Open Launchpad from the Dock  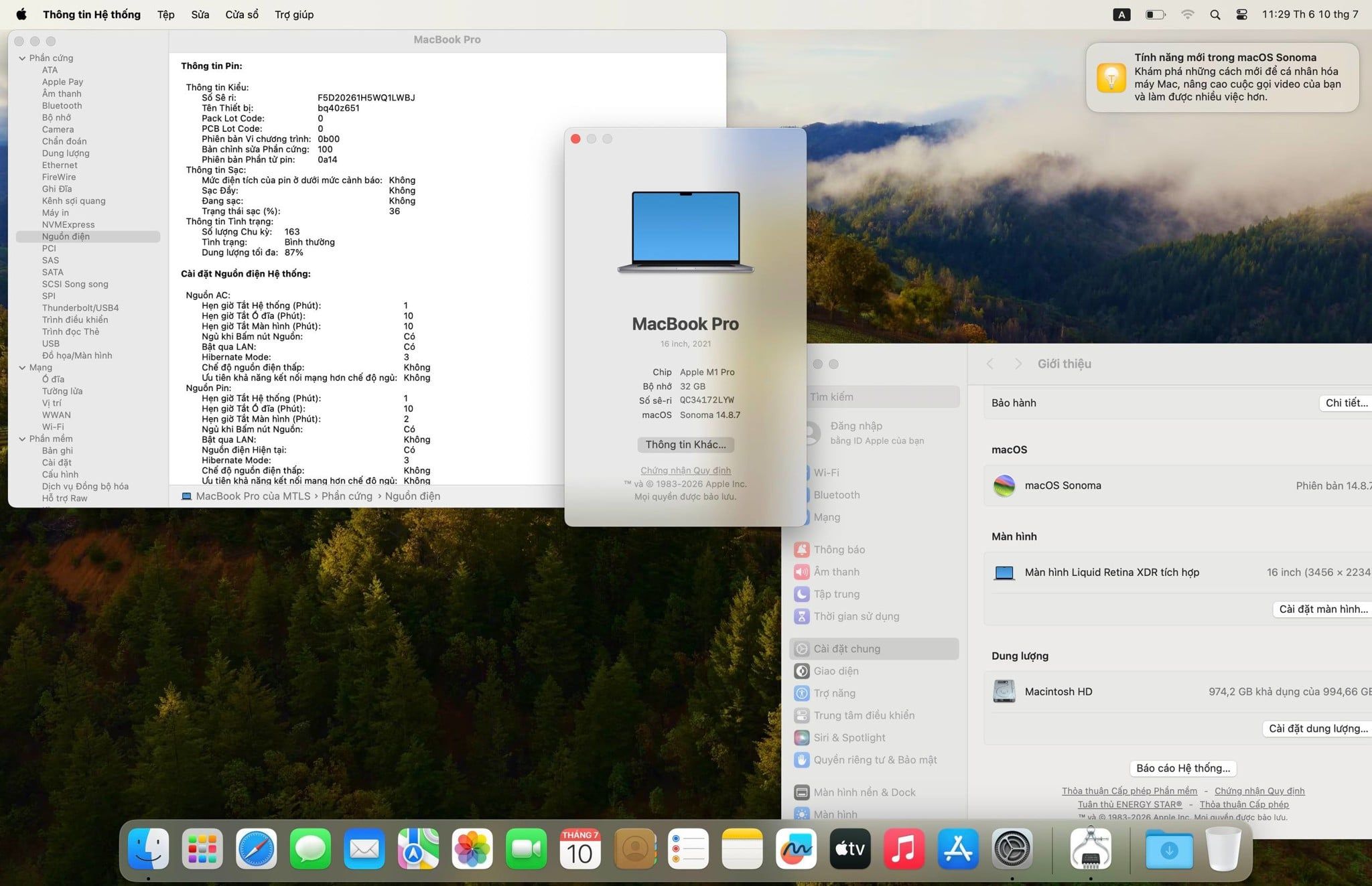202,848
